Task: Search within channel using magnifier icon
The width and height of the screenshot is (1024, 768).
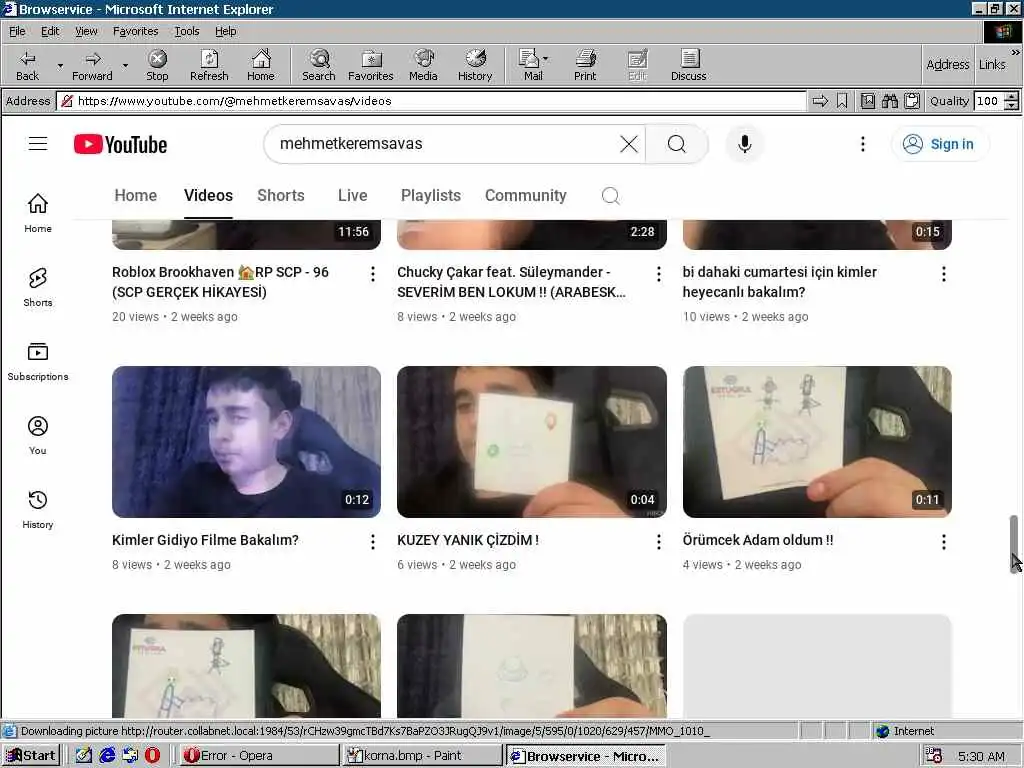Action: pyautogui.click(x=611, y=195)
